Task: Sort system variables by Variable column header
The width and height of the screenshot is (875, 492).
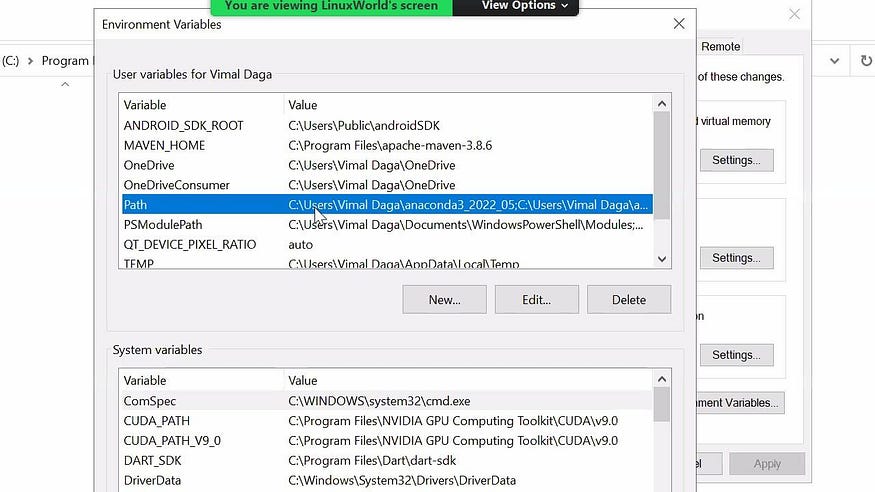Action: coord(201,380)
